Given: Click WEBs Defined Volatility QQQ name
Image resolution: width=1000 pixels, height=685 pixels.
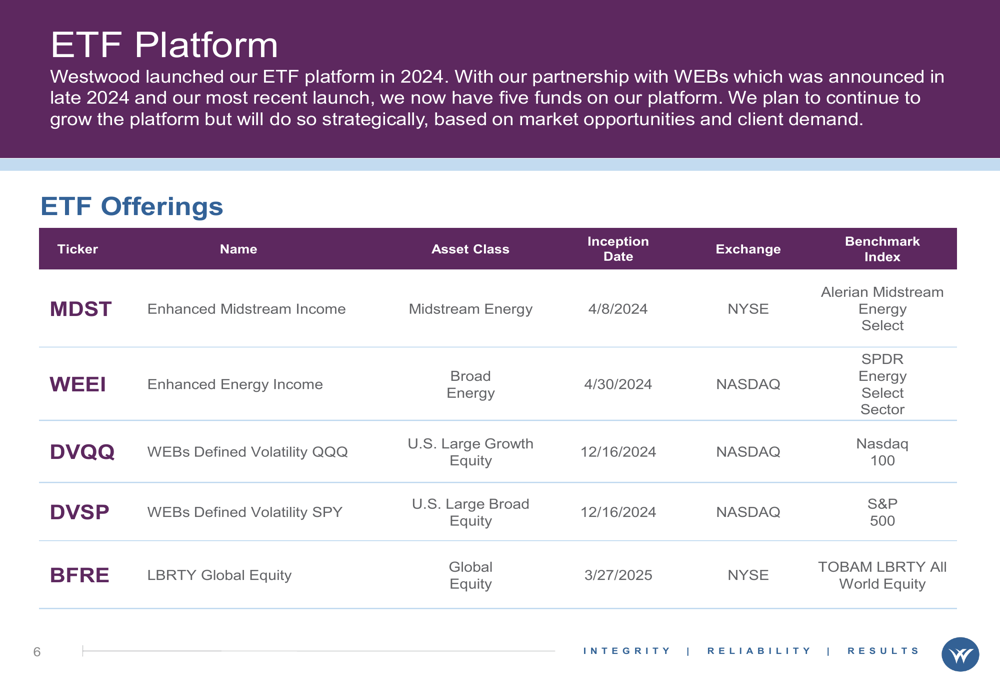Looking at the screenshot, I should tap(247, 452).
